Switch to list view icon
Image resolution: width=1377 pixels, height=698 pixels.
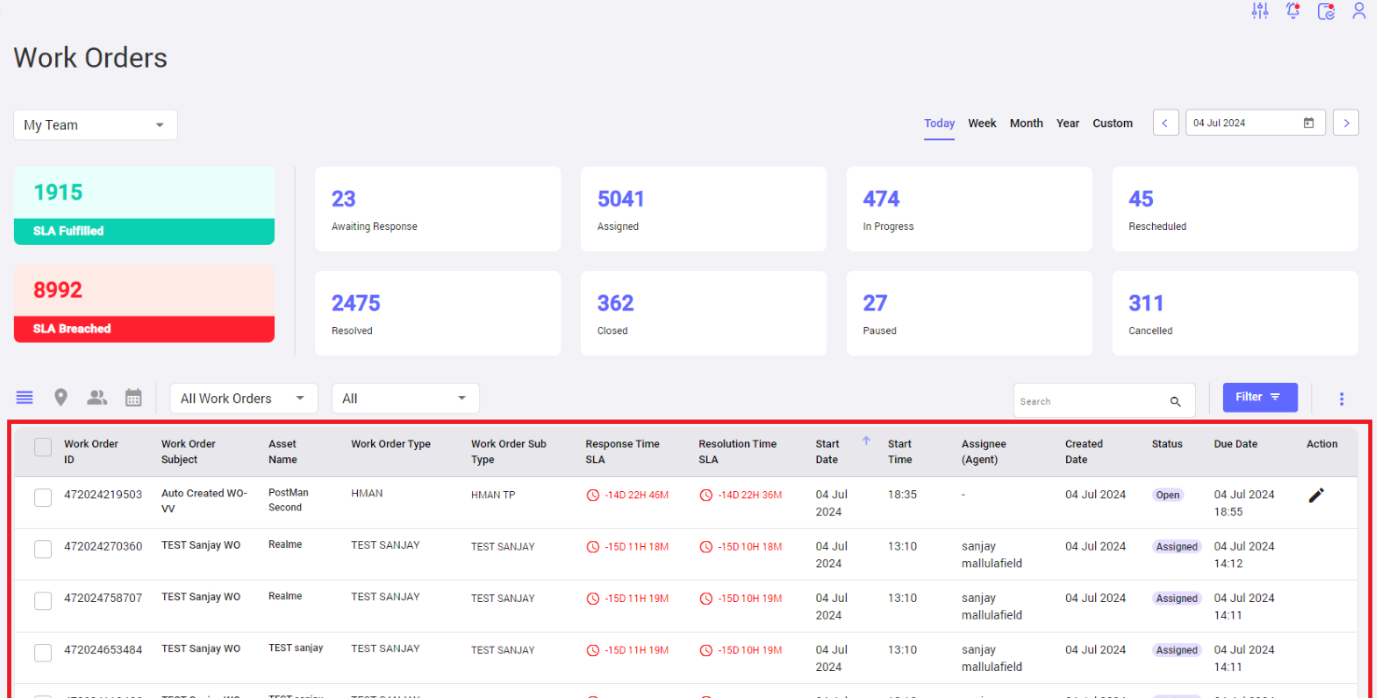click(x=25, y=398)
